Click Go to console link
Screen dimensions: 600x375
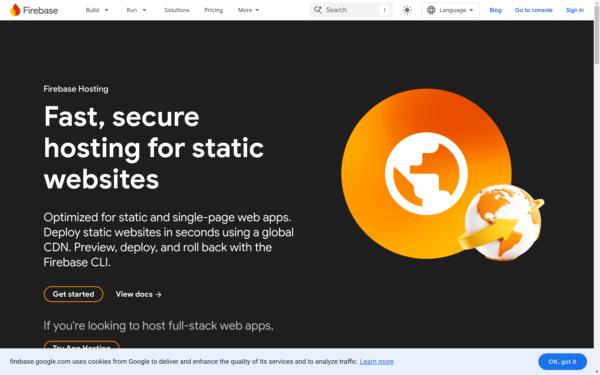click(x=533, y=10)
